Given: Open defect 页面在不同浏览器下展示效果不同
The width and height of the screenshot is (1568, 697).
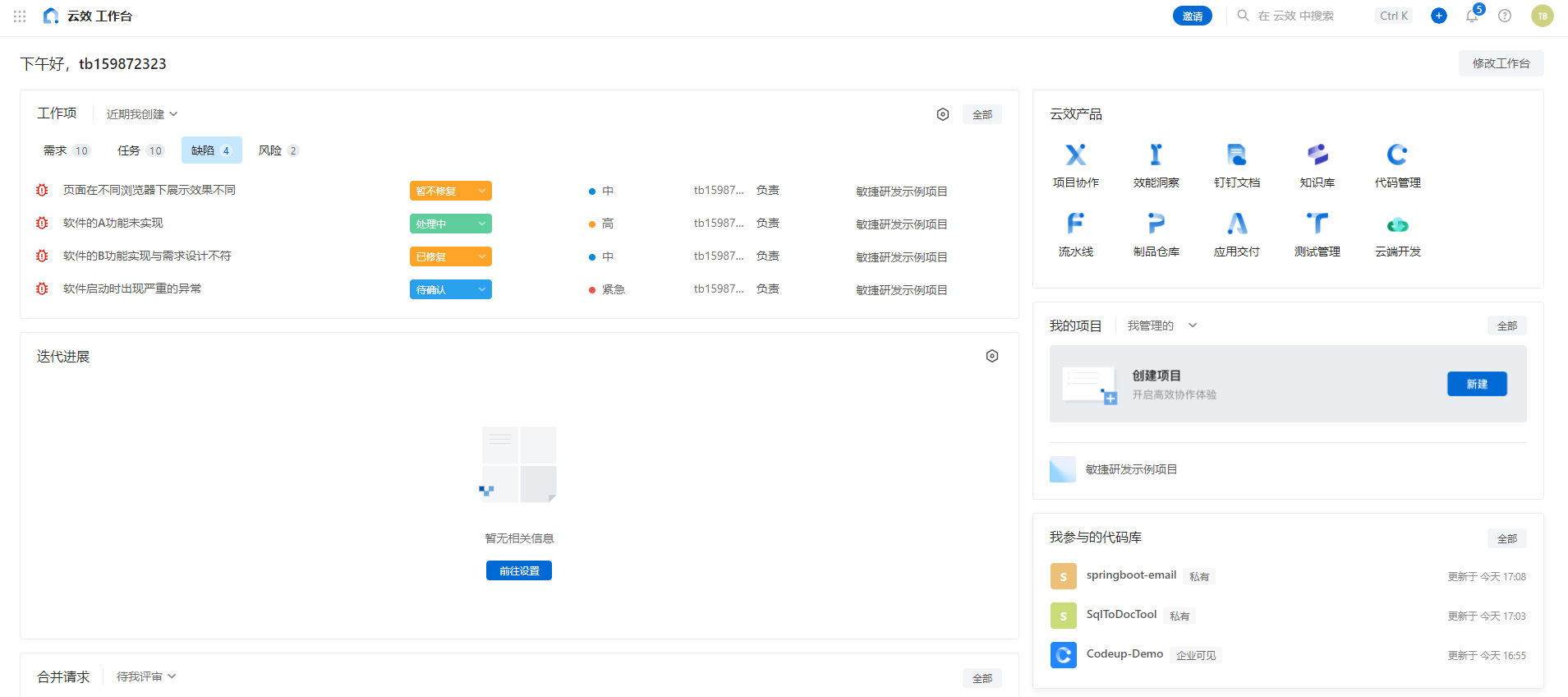Looking at the screenshot, I should click(149, 190).
